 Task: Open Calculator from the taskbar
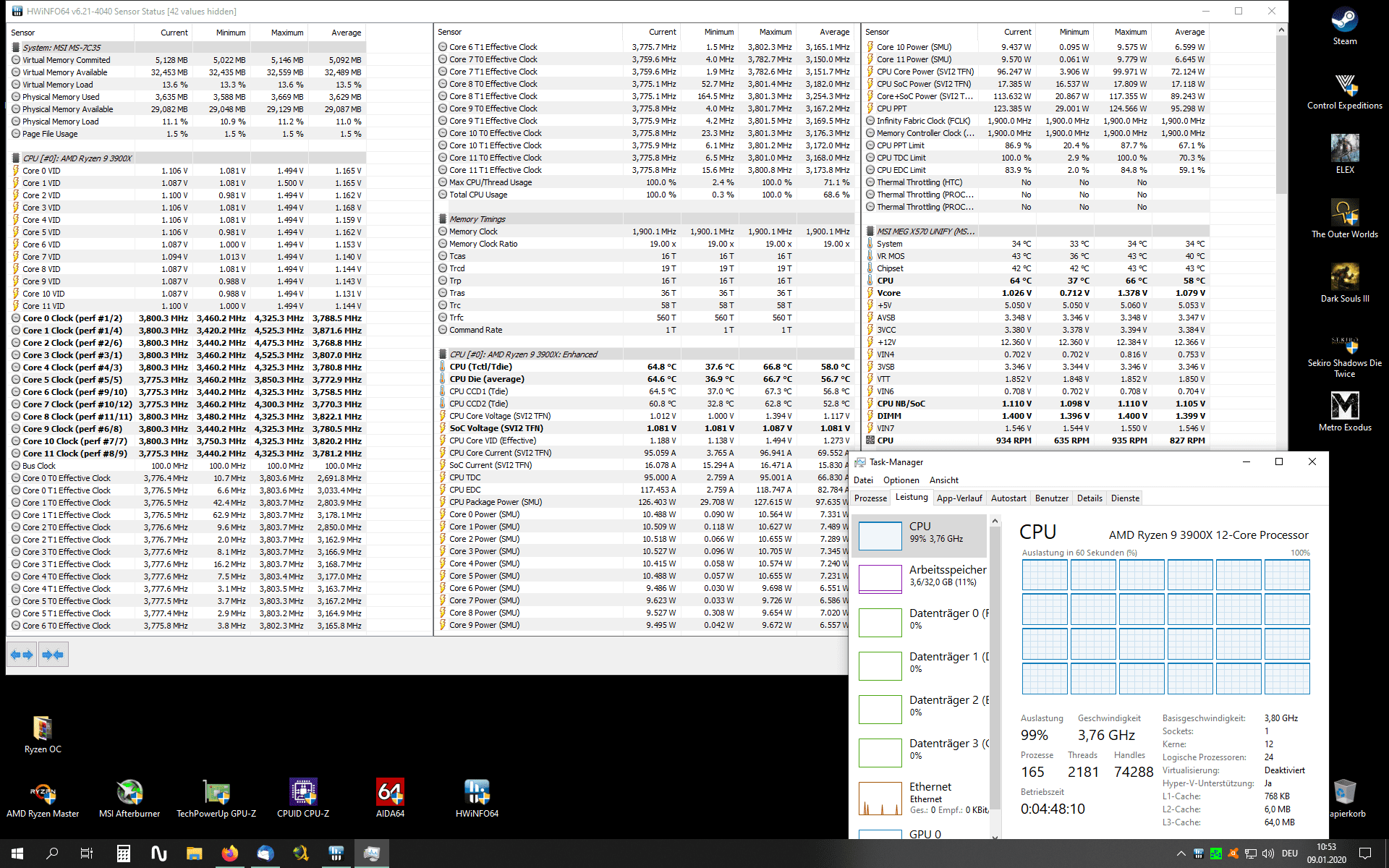click(123, 854)
